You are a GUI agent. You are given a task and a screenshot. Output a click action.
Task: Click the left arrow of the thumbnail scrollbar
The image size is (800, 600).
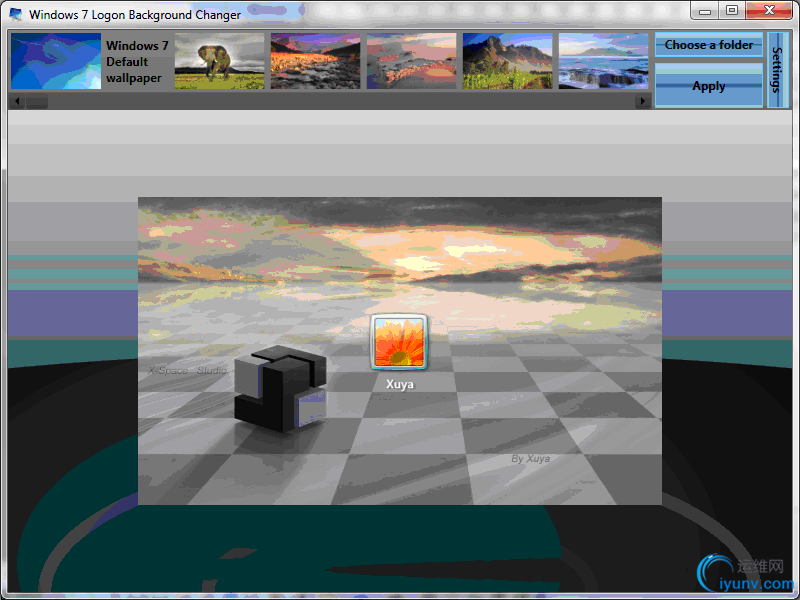(17, 101)
